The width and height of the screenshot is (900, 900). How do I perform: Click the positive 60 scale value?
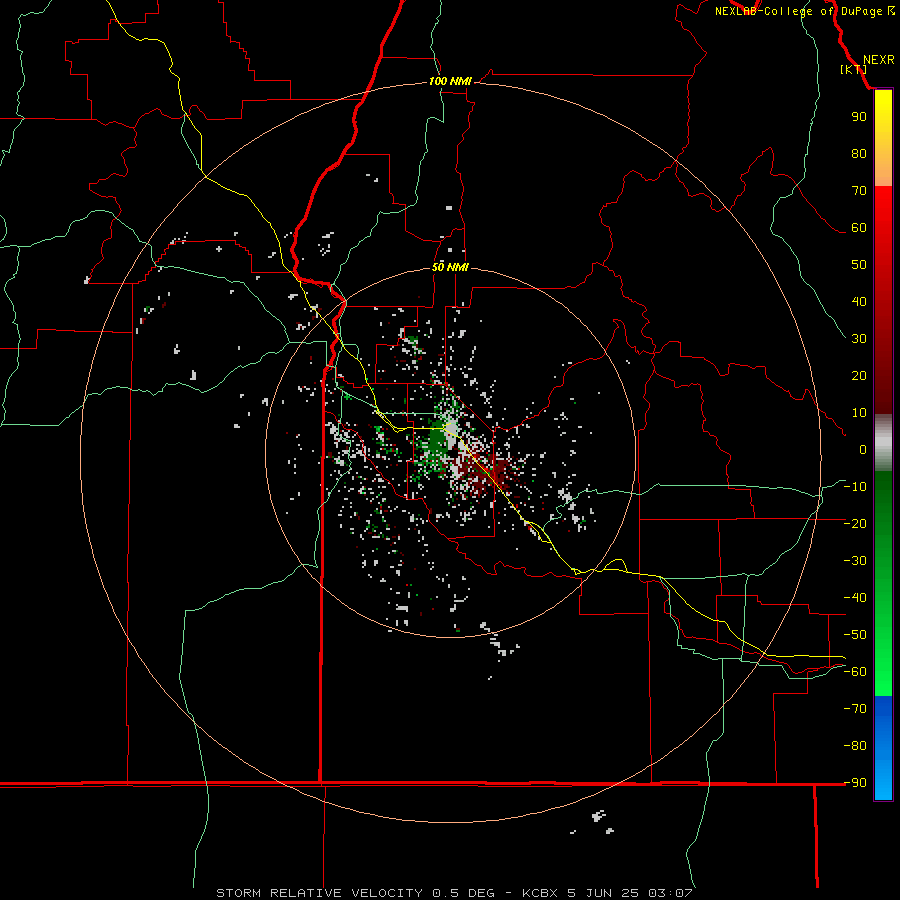[859, 227]
